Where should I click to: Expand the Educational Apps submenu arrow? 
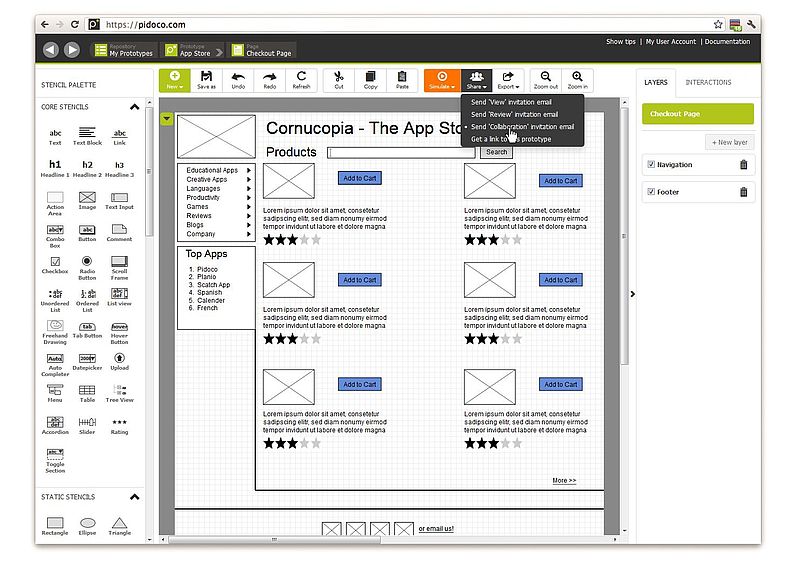pos(248,170)
